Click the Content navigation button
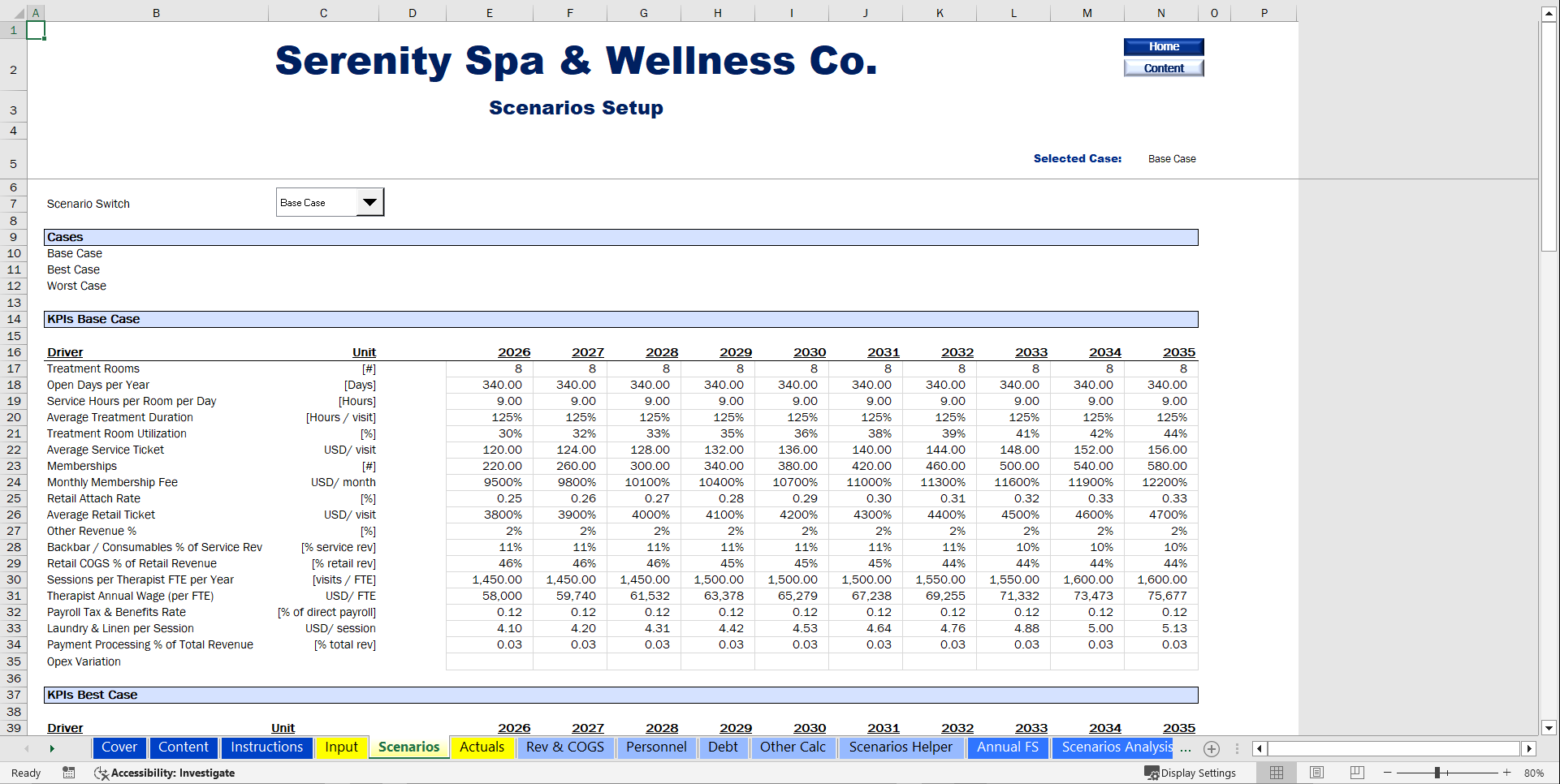 coord(1163,68)
